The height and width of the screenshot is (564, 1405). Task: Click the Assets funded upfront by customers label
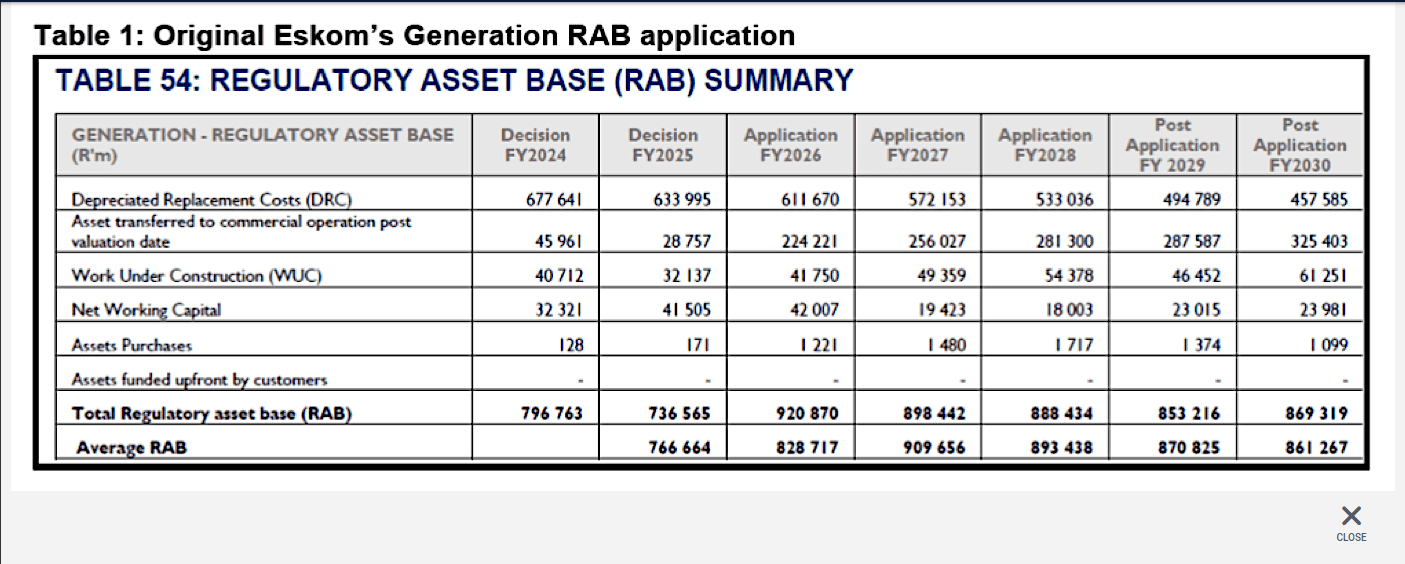tap(199, 379)
